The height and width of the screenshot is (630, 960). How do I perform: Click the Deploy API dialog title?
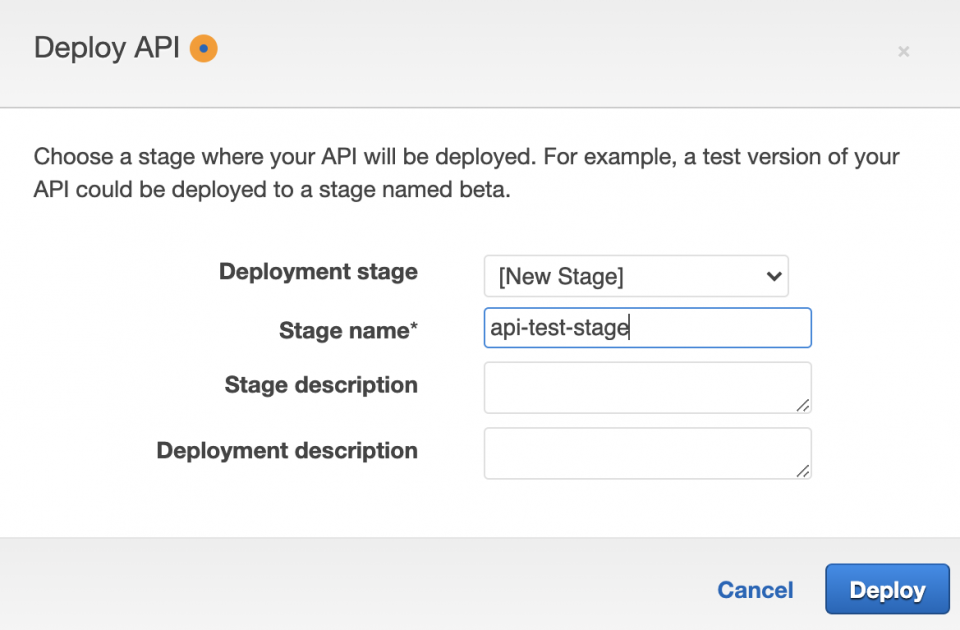(107, 47)
